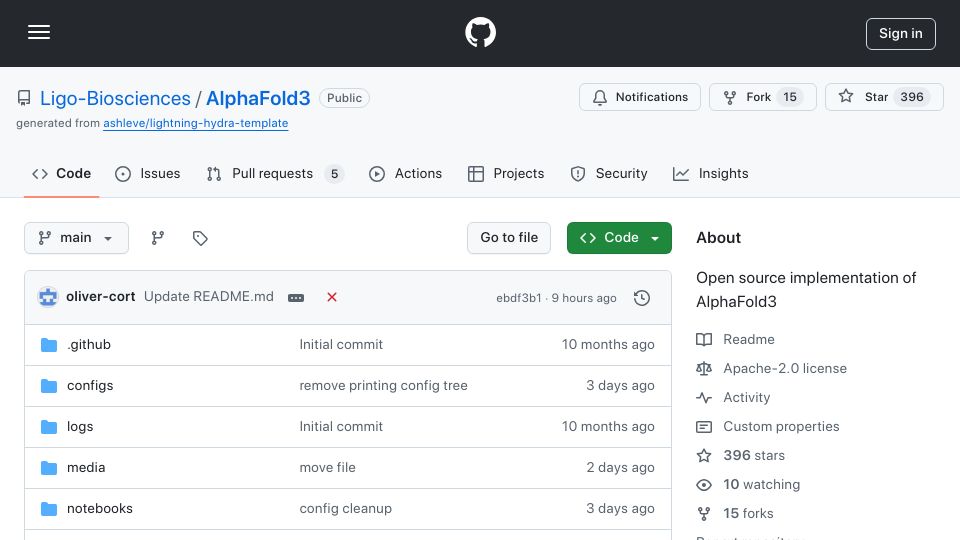Open the Apache-2.0 license link
Image resolution: width=960 pixels, height=540 pixels.
coord(771,369)
